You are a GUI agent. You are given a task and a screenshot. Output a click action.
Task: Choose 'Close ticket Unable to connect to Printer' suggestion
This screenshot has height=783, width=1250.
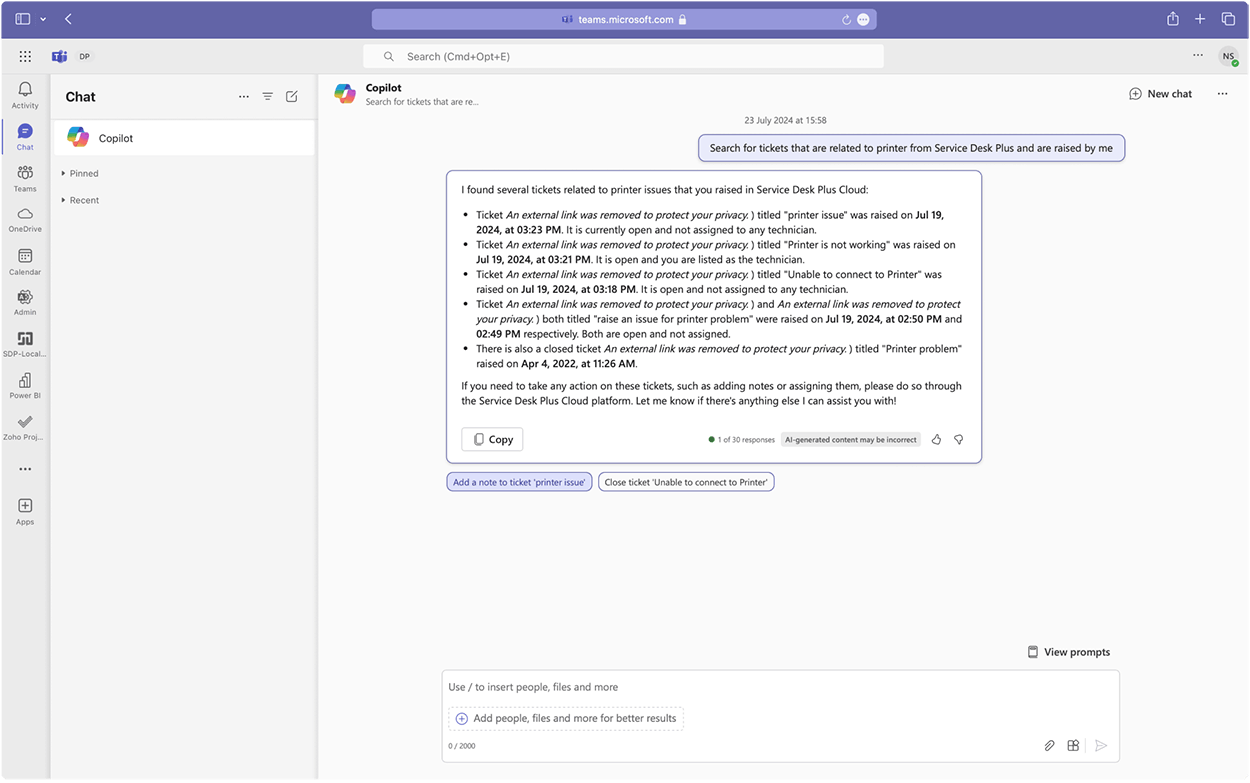[x=686, y=482]
